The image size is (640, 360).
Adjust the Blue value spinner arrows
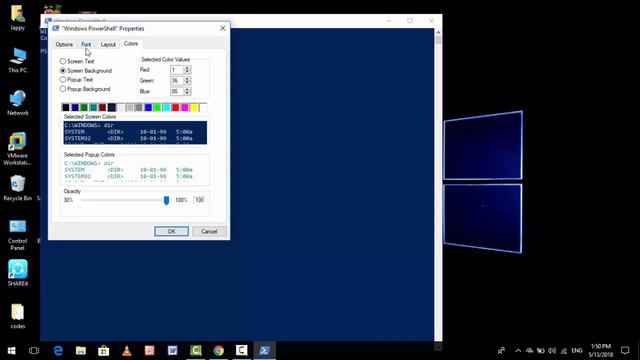(187, 91)
